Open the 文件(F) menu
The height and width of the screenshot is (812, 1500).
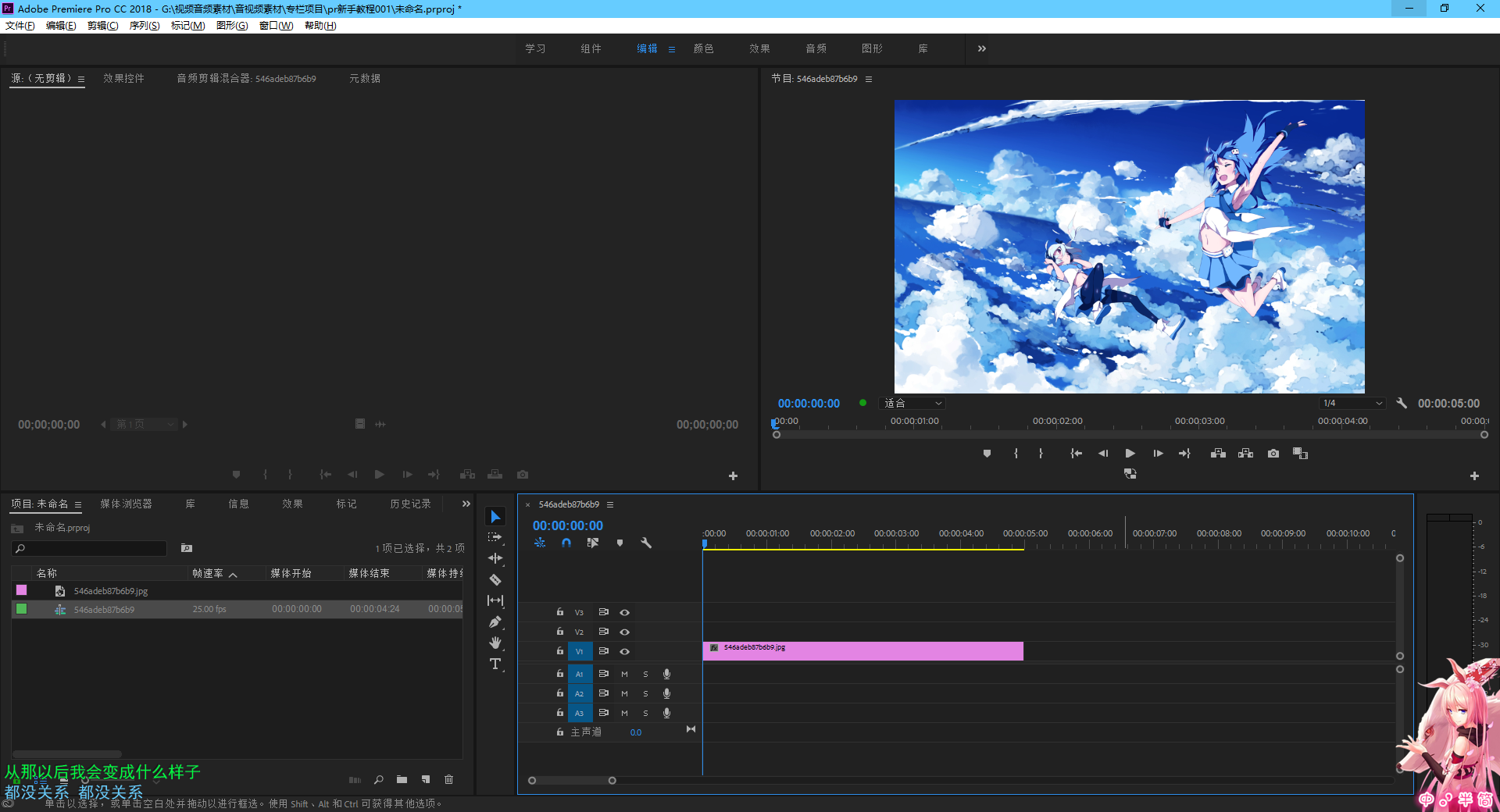[x=20, y=26]
